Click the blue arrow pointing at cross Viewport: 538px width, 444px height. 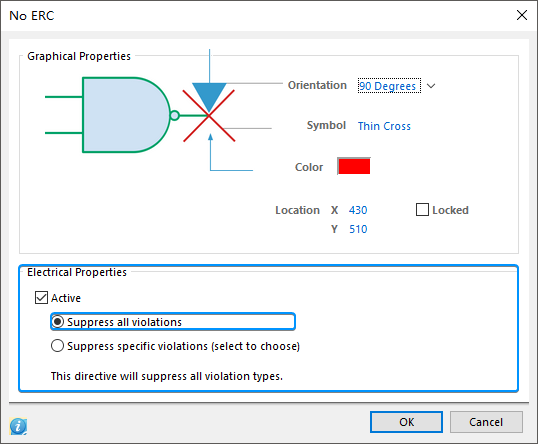coord(210,139)
